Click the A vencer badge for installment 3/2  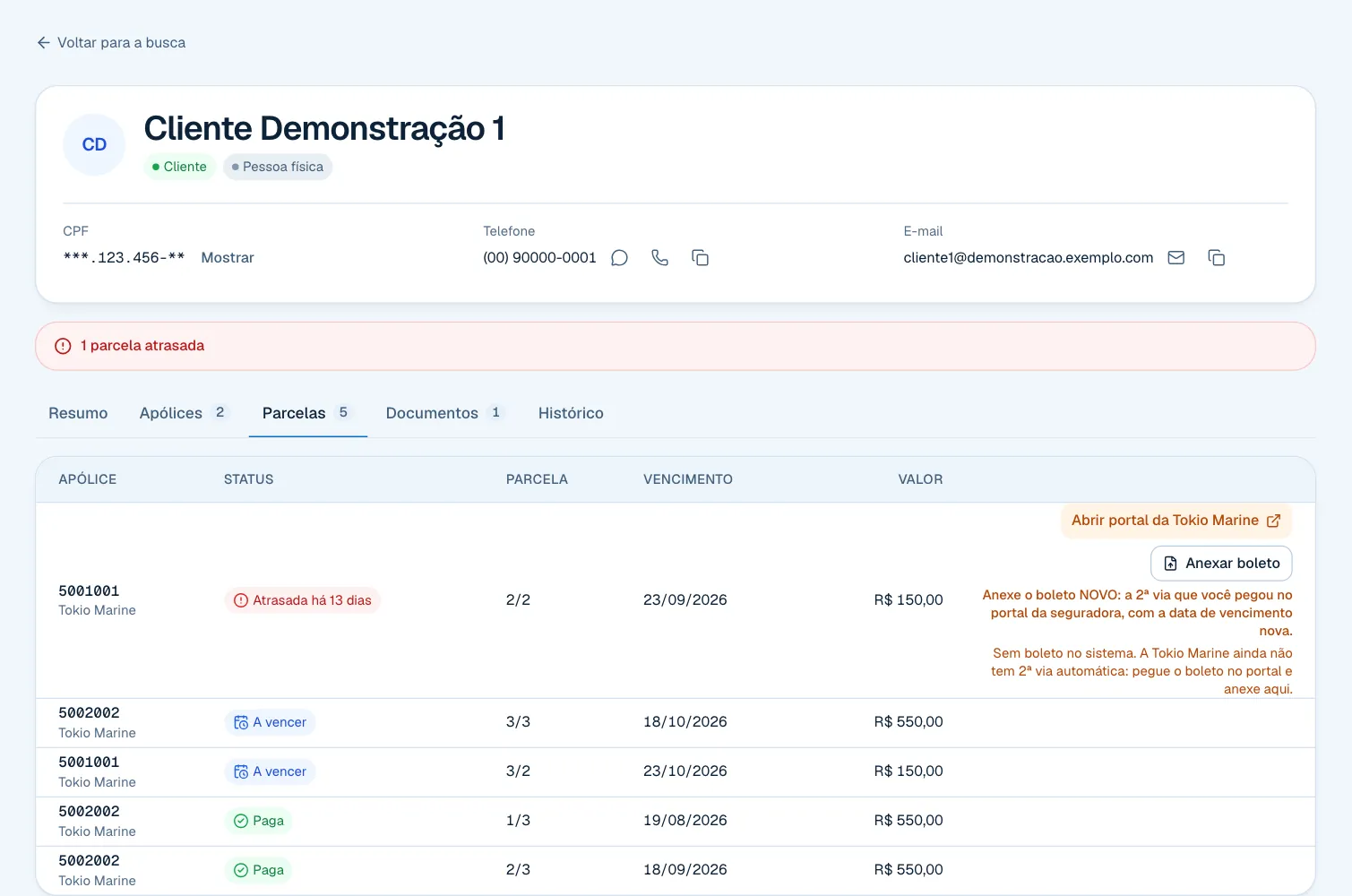click(x=270, y=771)
